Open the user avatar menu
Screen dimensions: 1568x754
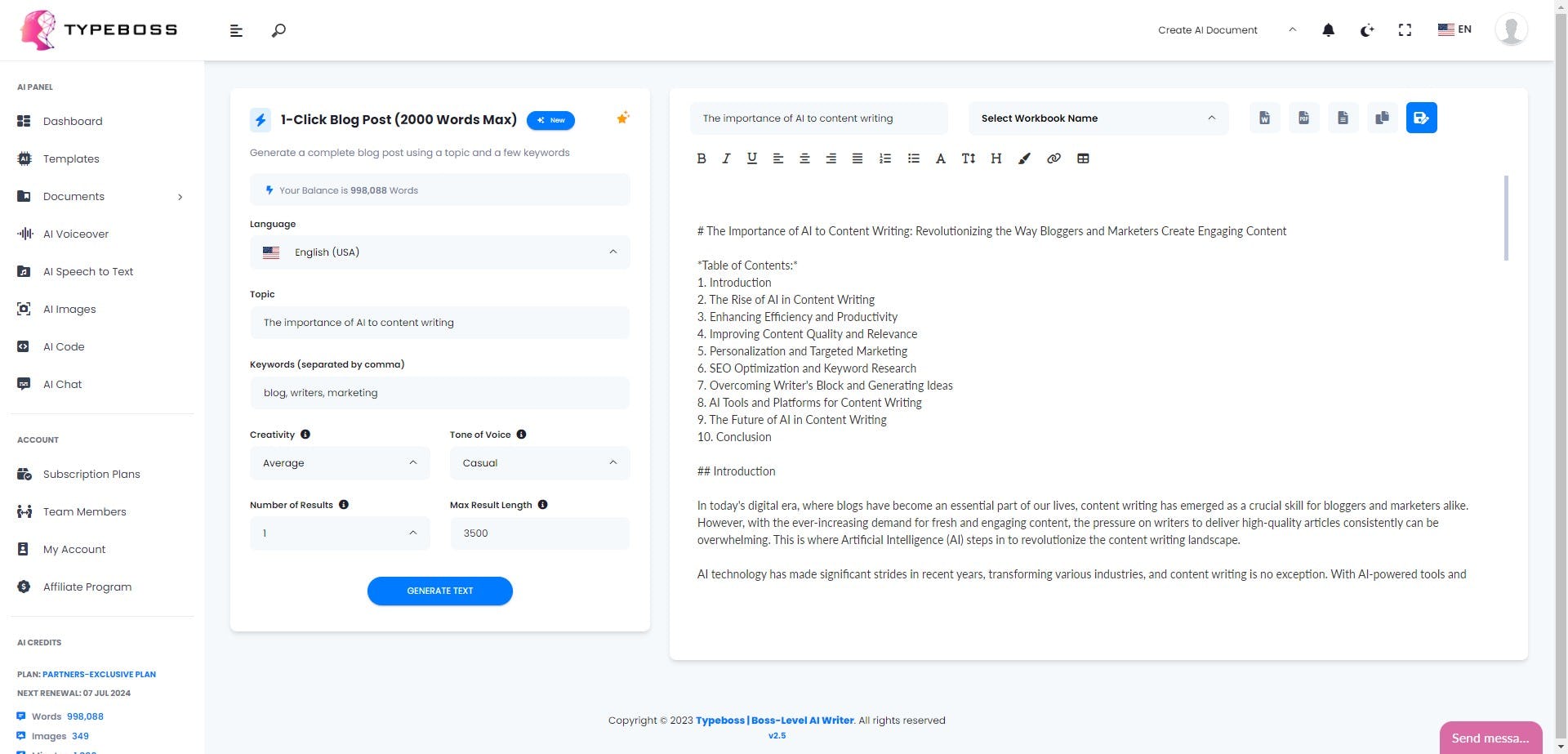(1511, 29)
